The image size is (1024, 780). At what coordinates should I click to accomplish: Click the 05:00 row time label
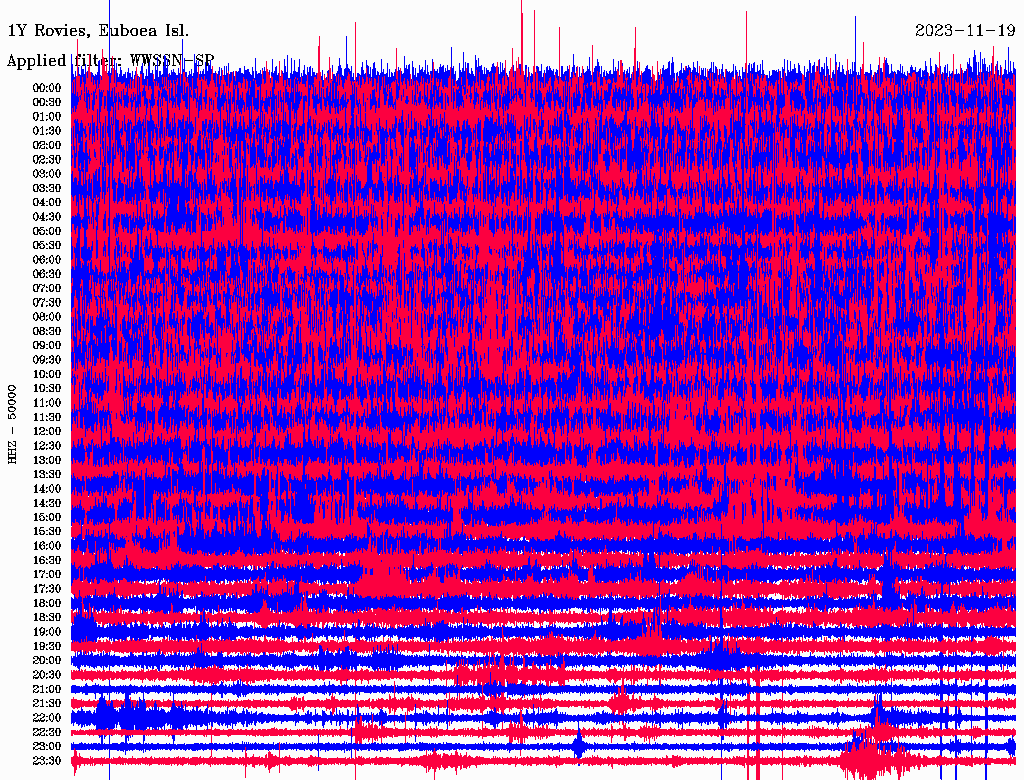[46, 231]
